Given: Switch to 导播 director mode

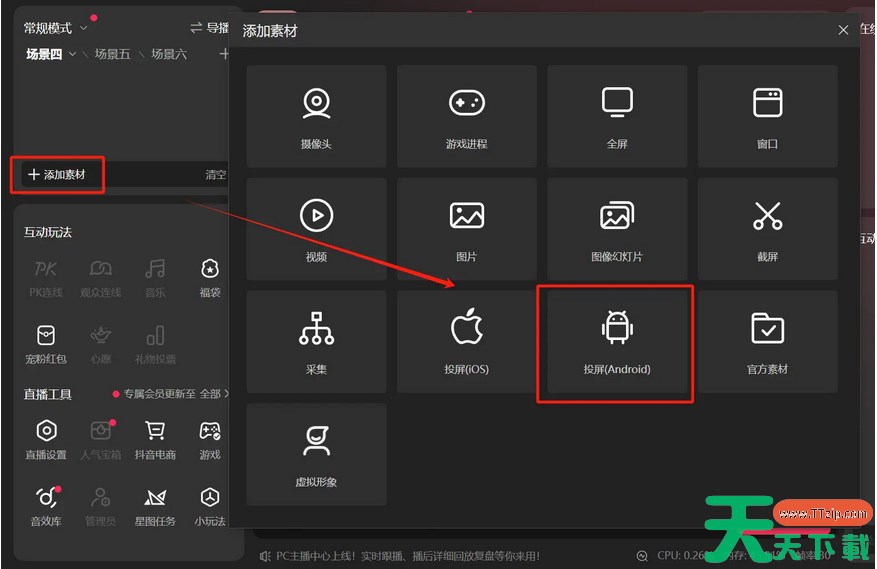Looking at the screenshot, I should coord(210,28).
